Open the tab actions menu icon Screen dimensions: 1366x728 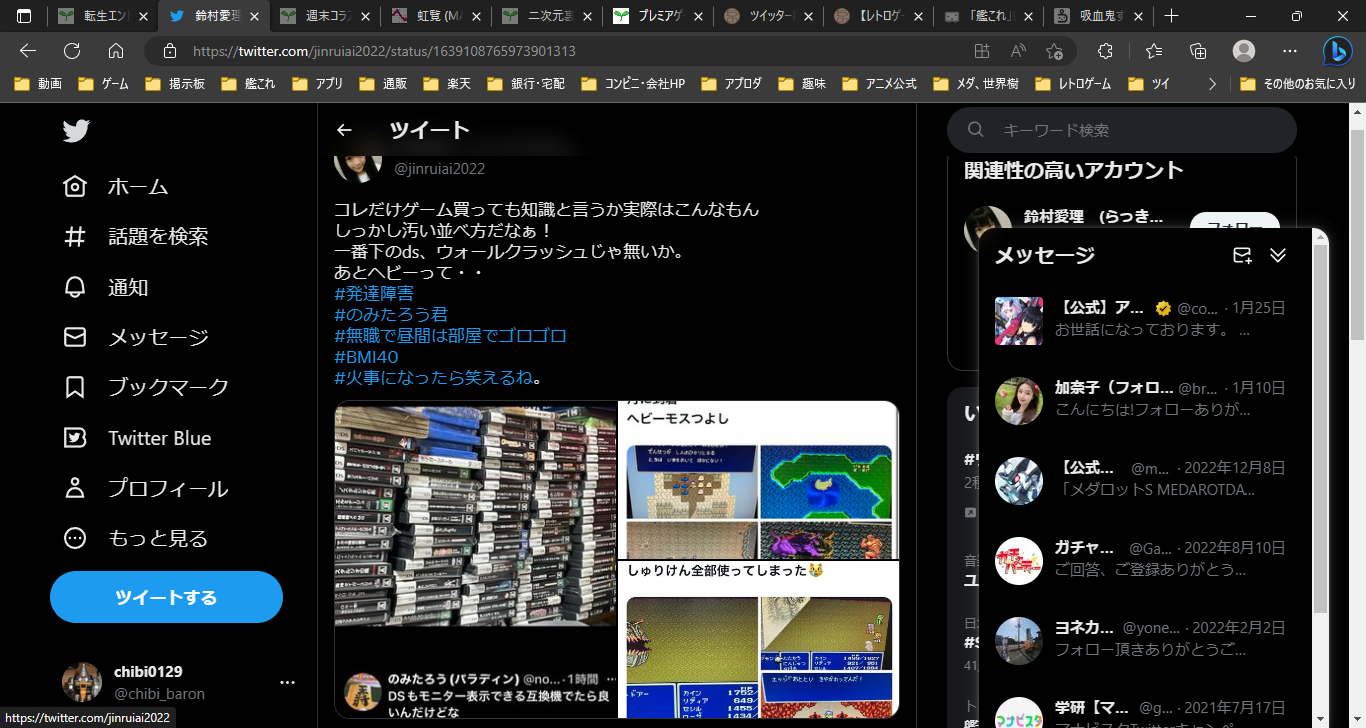click(x=24, y=16)
